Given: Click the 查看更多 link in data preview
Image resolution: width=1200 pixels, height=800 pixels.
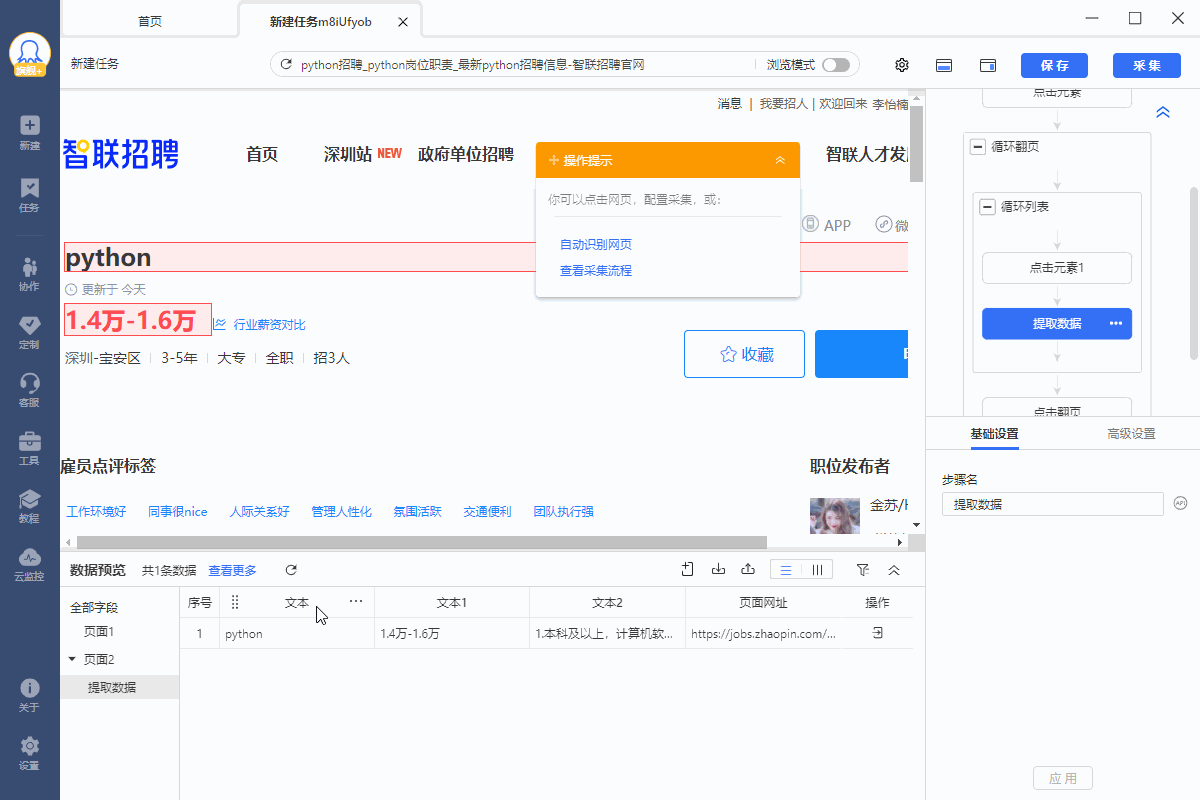Looking at the screenshot, I should 232,570.
